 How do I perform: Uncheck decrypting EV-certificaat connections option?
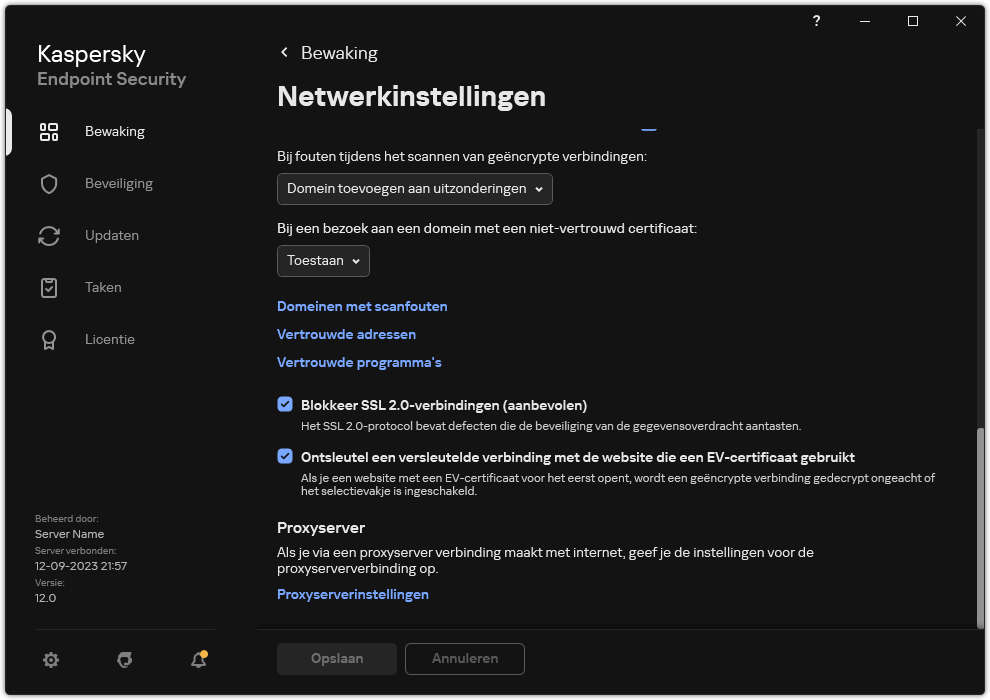pos(285,456)
